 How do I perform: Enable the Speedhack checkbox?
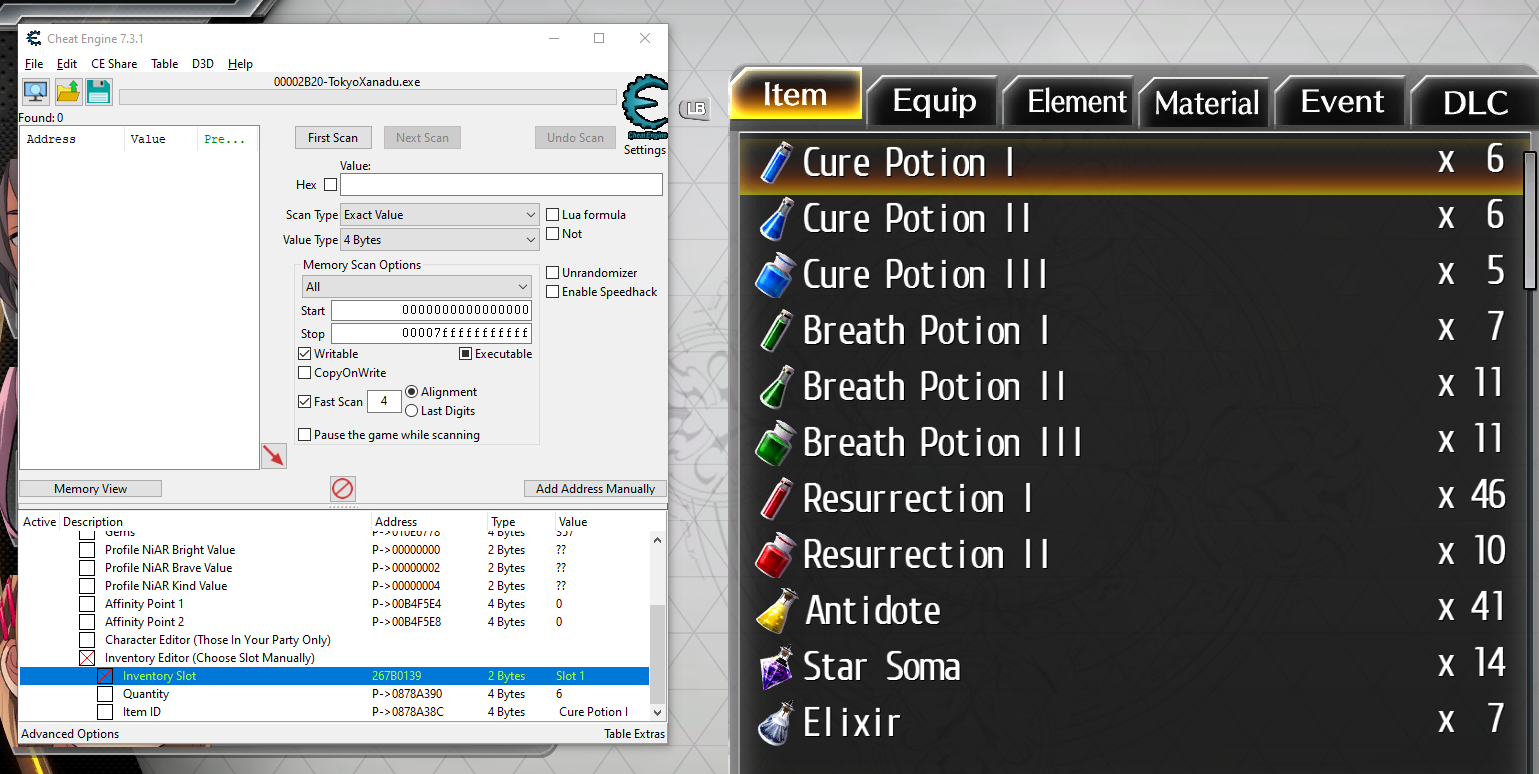(x=552, y=291)
